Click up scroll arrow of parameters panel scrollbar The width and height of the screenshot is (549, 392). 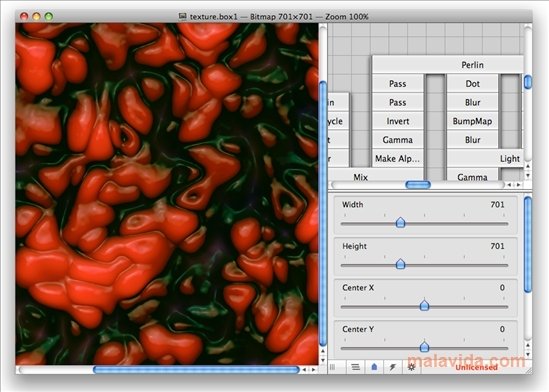[528, 345]
